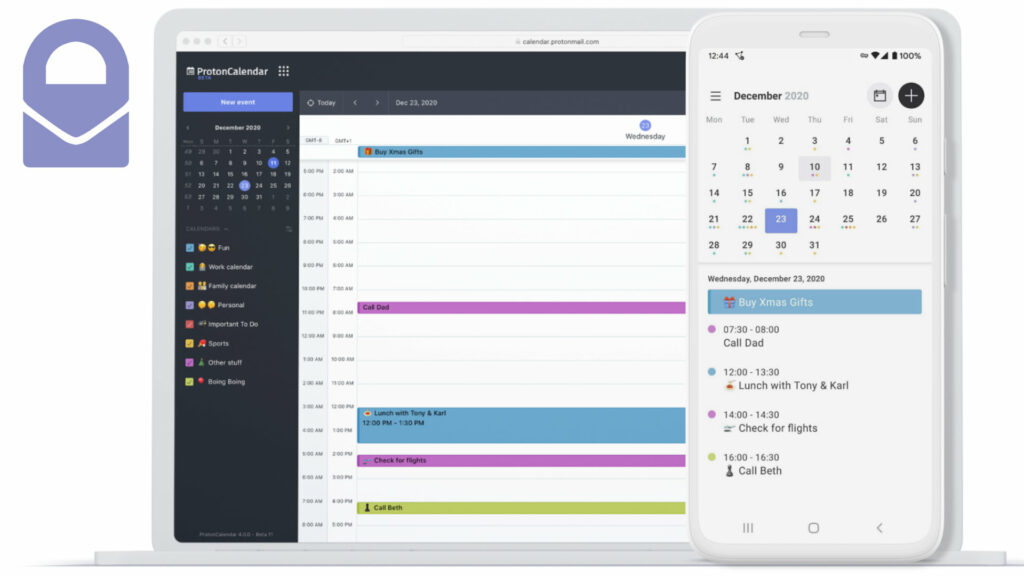Select day 11 in desktop mini calendar
Image resolution: width=1024 pixels, height=576 pixels.
tap(273, 163)
